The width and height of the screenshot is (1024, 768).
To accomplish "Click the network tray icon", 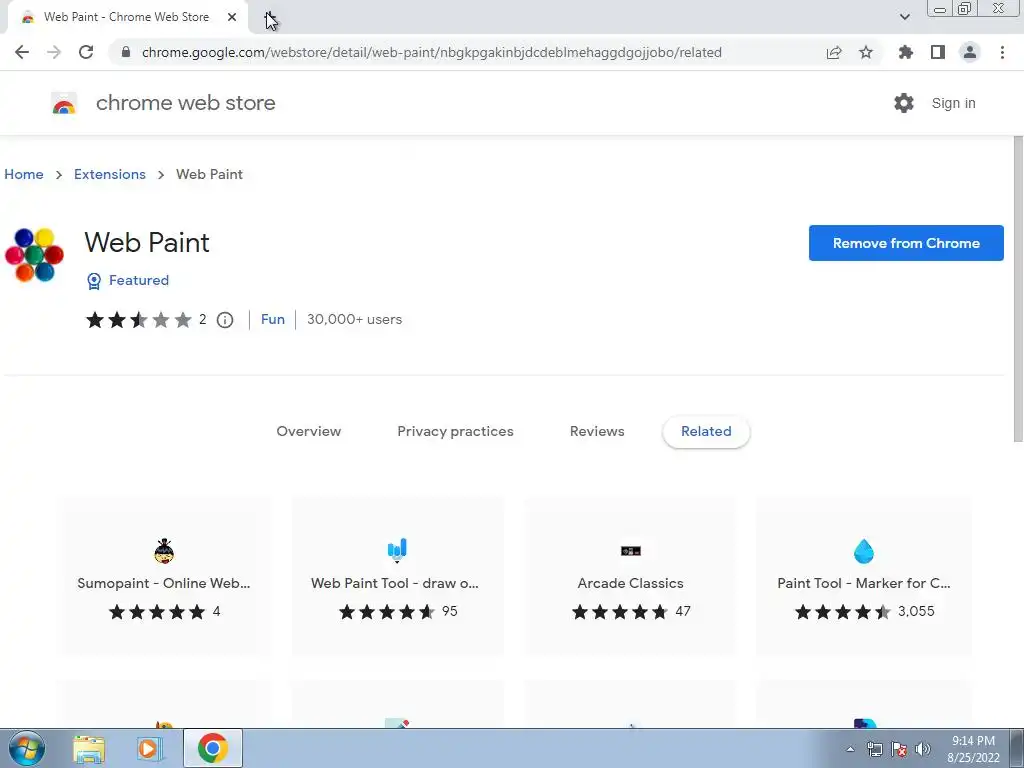I will coord(874,749).
